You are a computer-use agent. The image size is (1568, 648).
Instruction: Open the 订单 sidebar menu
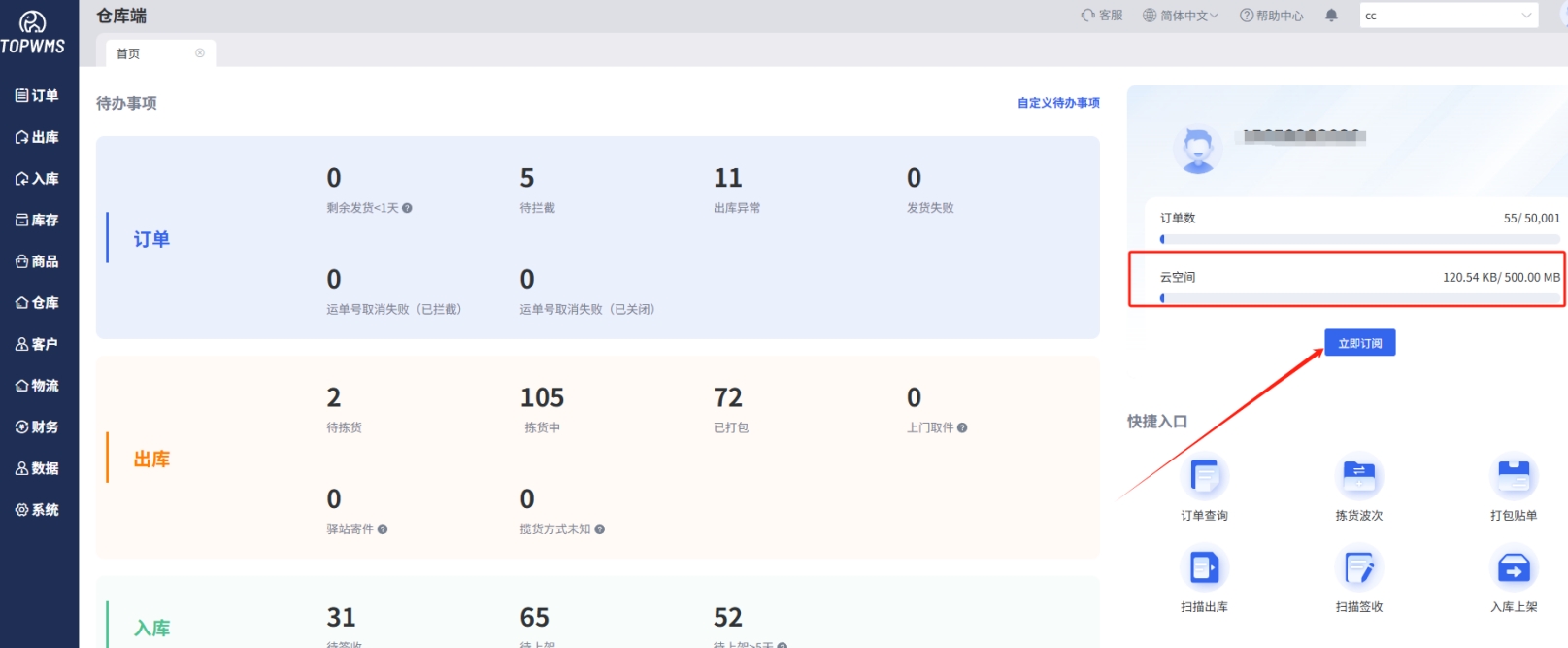[x=38, y=95]
